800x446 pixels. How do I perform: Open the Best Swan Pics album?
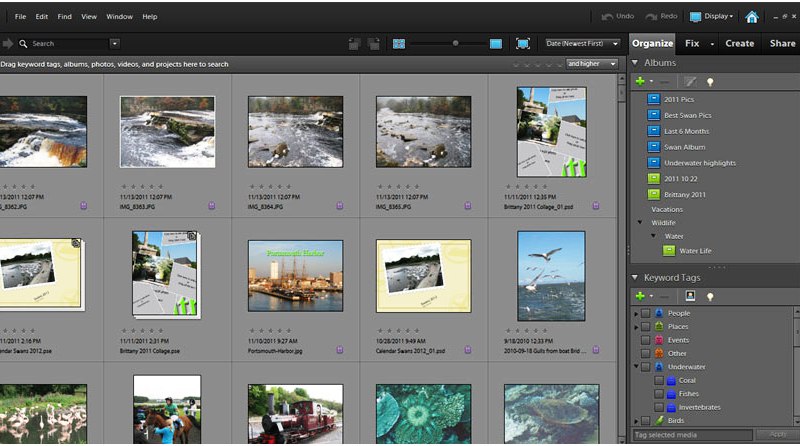tap(687, 115)
